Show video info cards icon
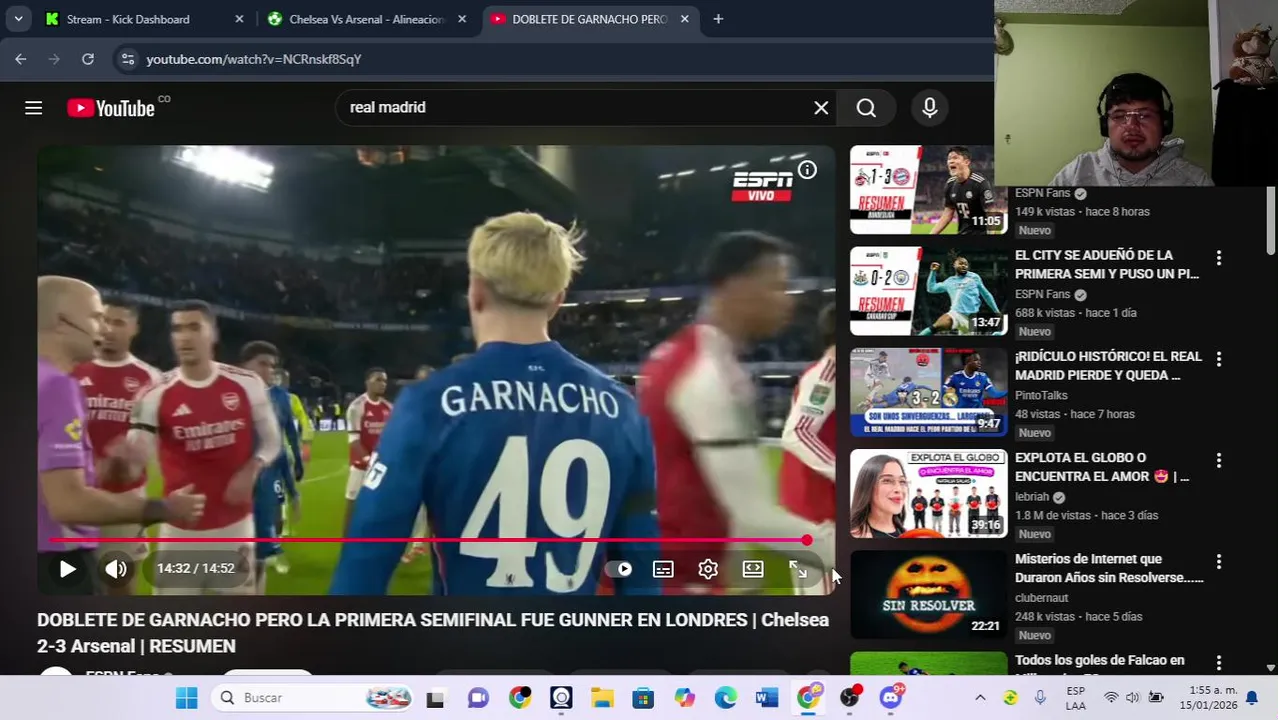This screenshot has height=720, width=1278. pyautogui.click(x=807, y=170)
